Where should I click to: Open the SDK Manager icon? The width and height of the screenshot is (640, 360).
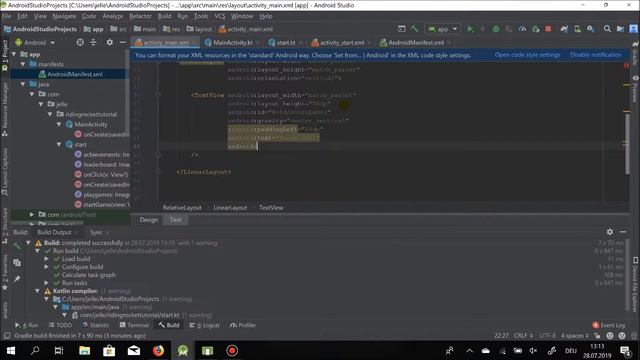point(591,29)
